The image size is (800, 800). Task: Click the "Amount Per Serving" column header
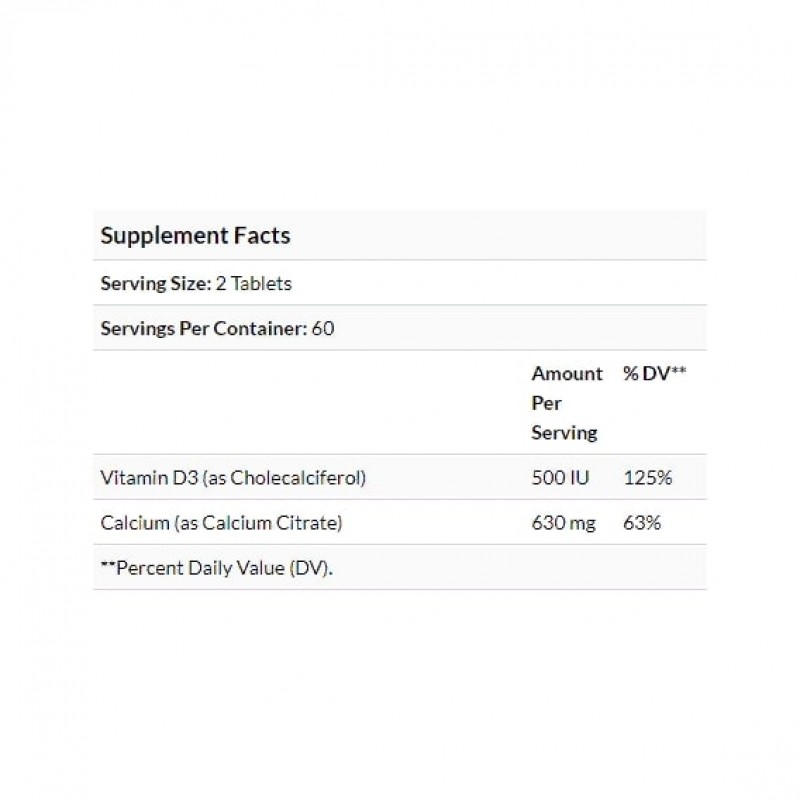pos(566,403)
